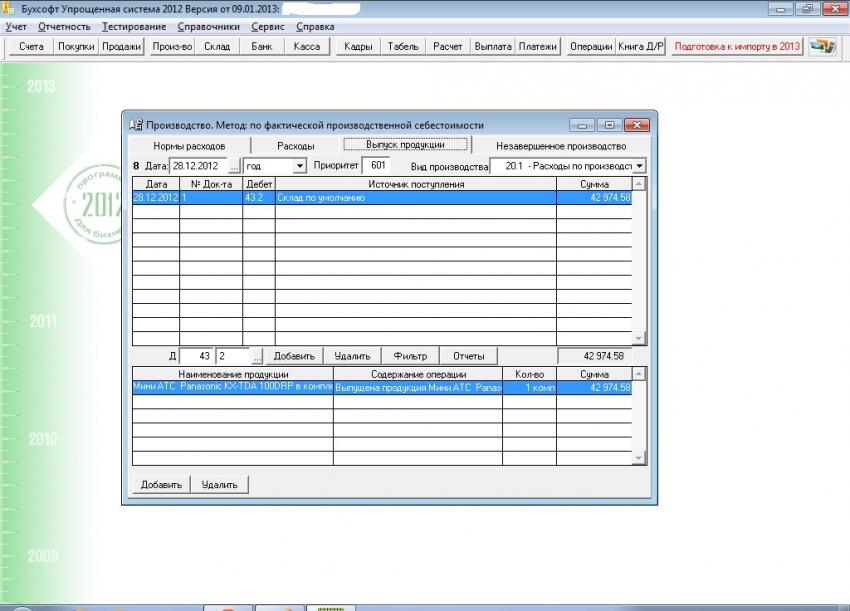
Task: Click the bottom Добавить button
Action: point(160,485)
